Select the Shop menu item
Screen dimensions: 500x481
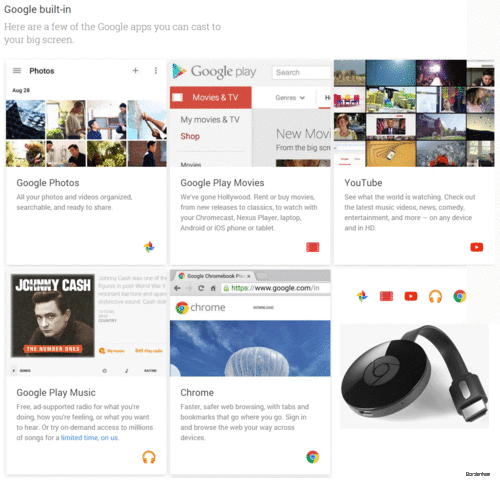(x=190, y=136)
